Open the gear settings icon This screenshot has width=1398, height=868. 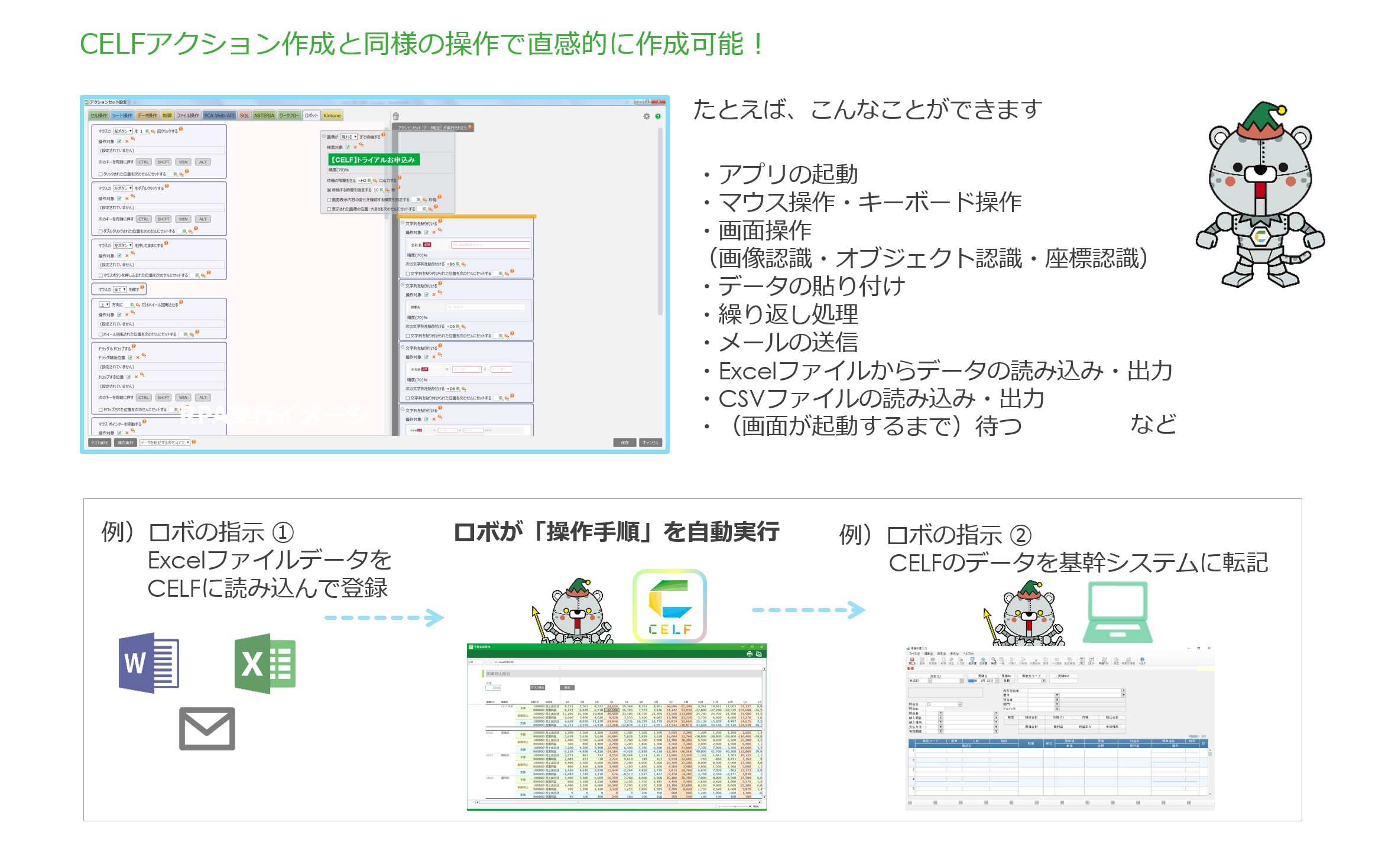[647, 116]
